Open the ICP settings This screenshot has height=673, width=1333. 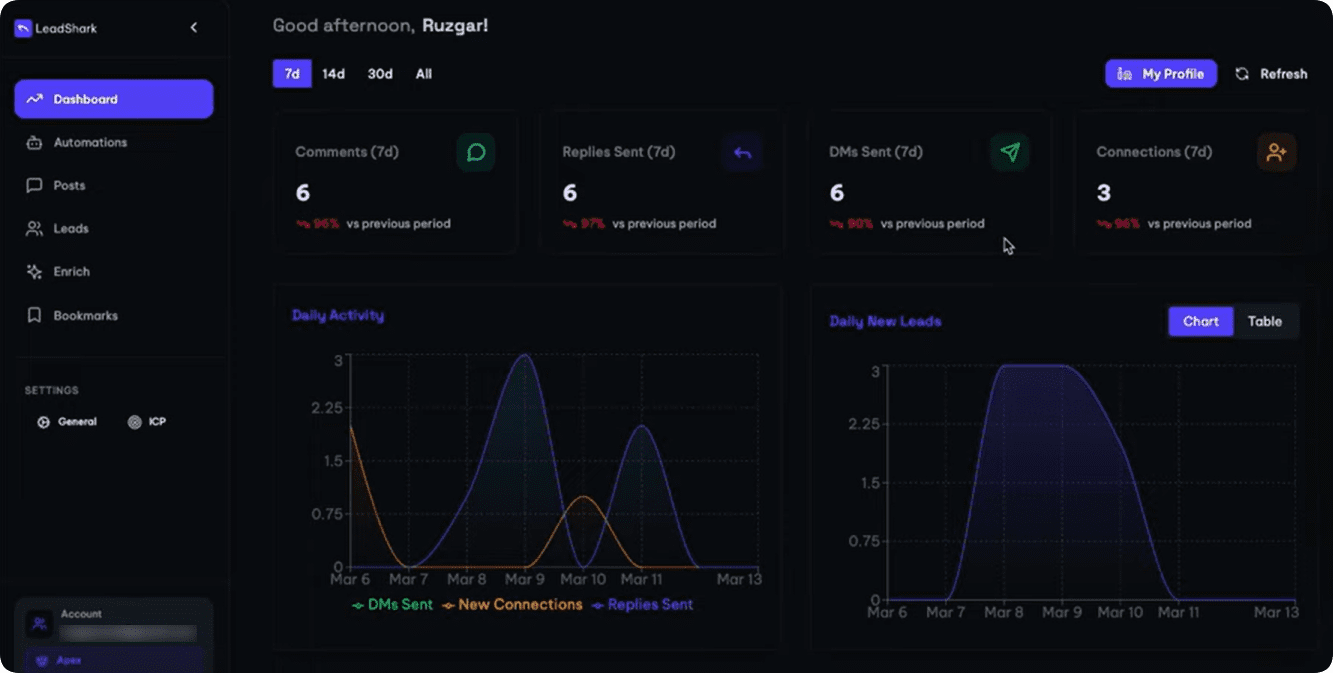[148, 422]
